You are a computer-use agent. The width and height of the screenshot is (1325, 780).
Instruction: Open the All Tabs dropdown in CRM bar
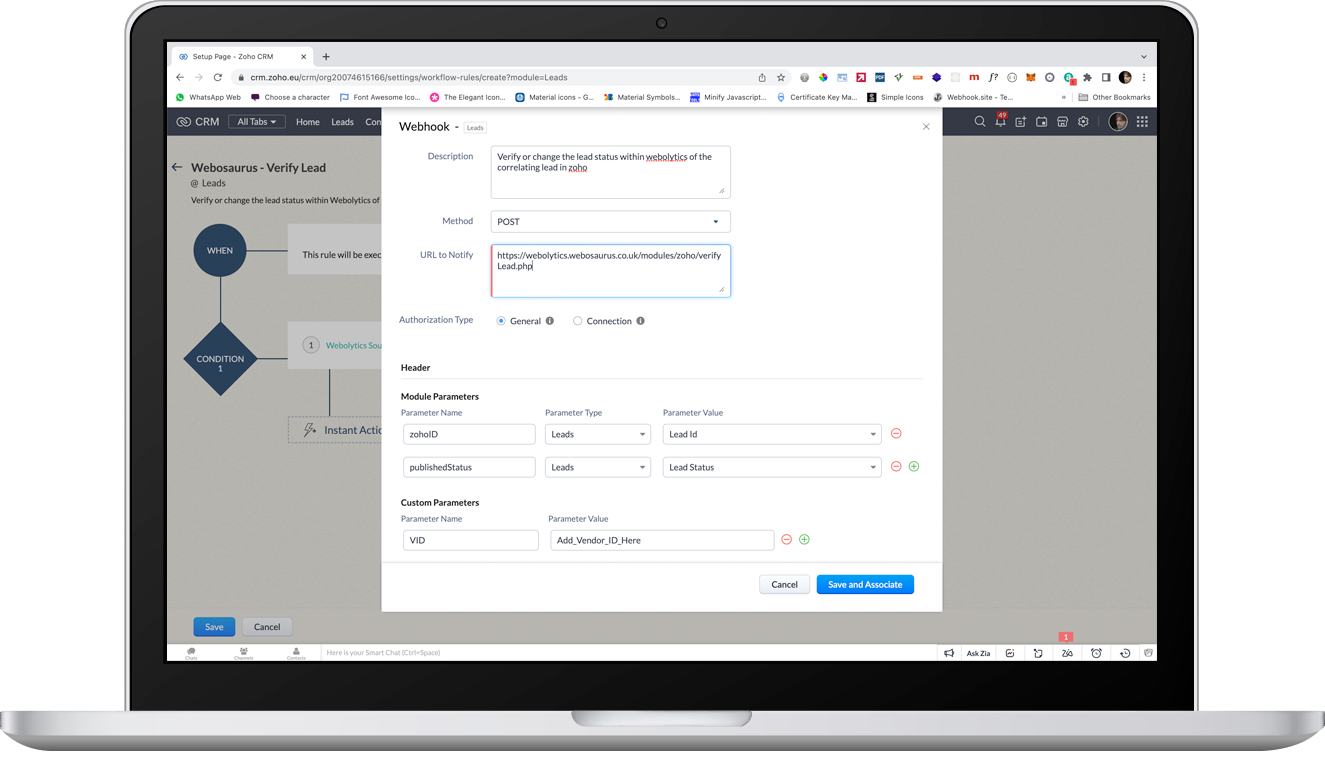(257, 122)
